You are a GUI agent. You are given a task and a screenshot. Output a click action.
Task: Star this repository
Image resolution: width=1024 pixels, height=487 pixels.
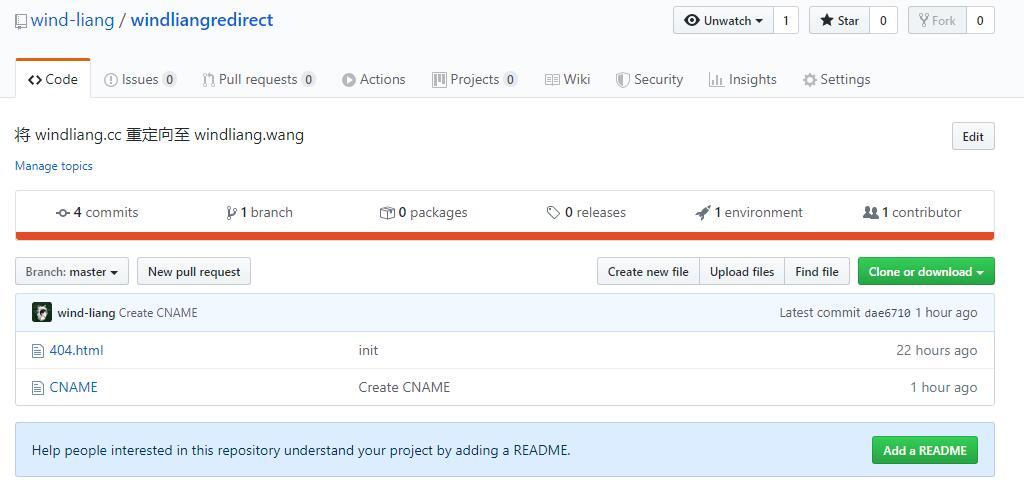pos(839,21)
